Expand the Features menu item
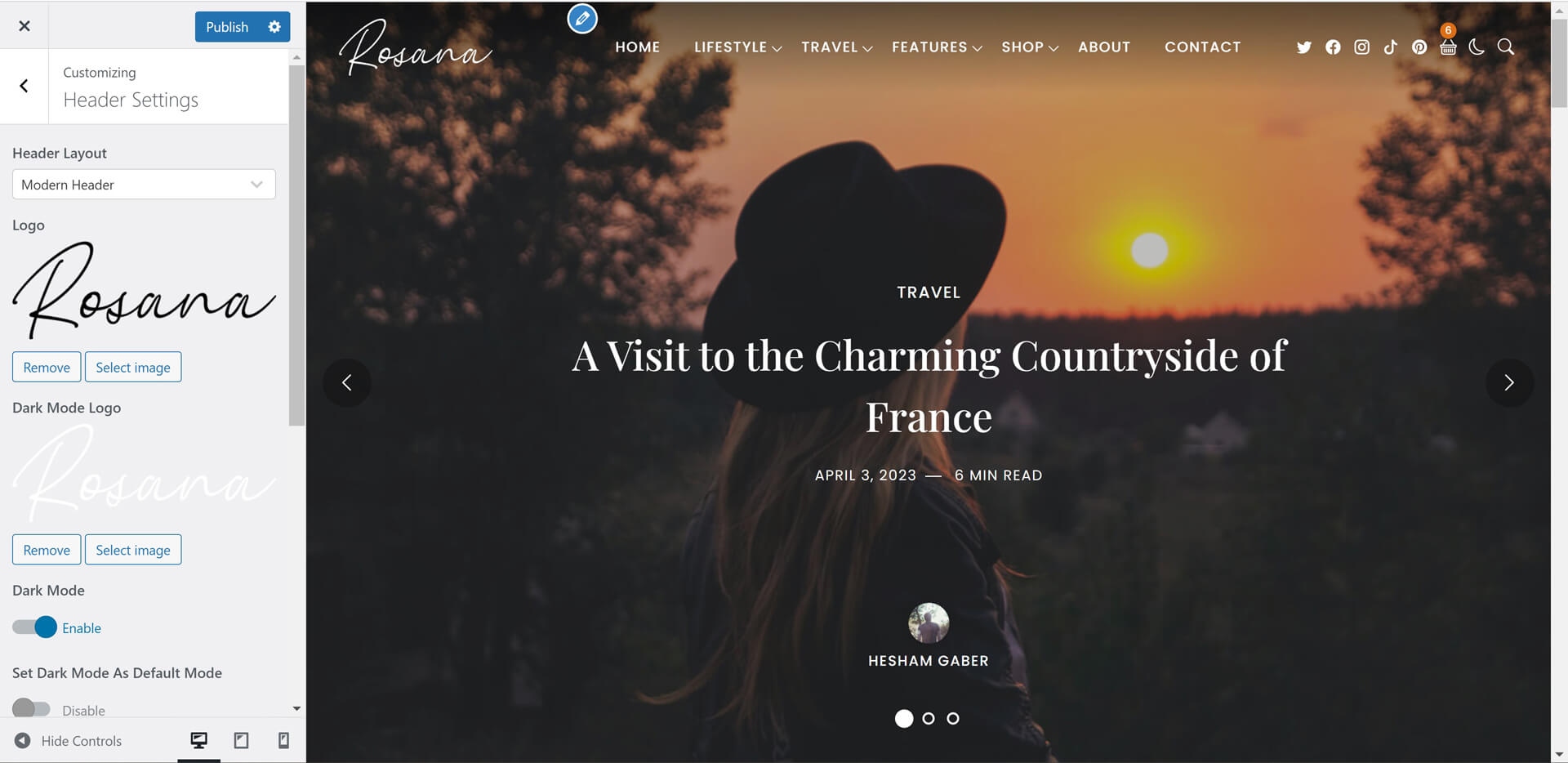The width and height of the screenshot is (1568, 763). [x=936, y=47]
